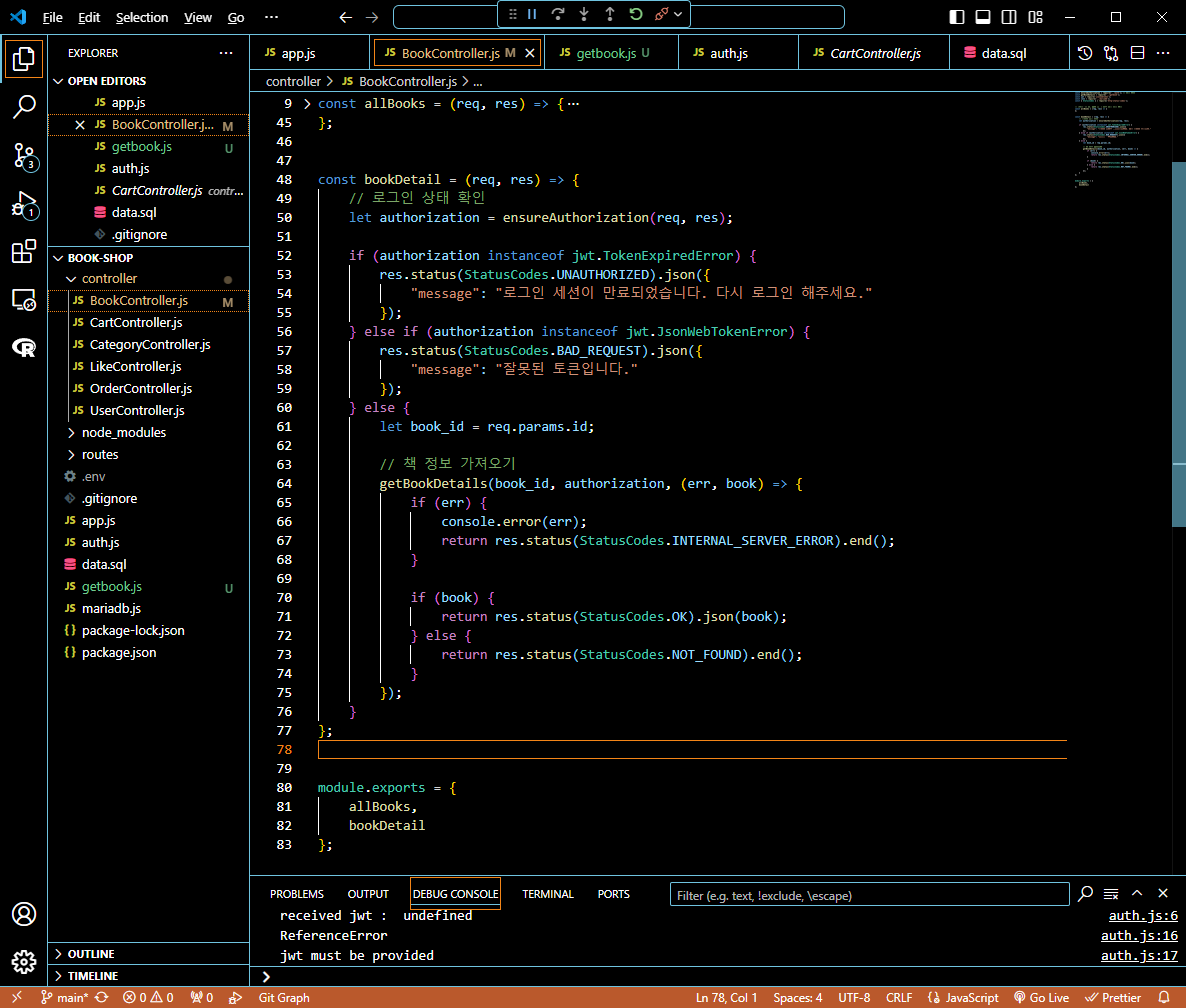Click Prettier in status bar

1113,997
